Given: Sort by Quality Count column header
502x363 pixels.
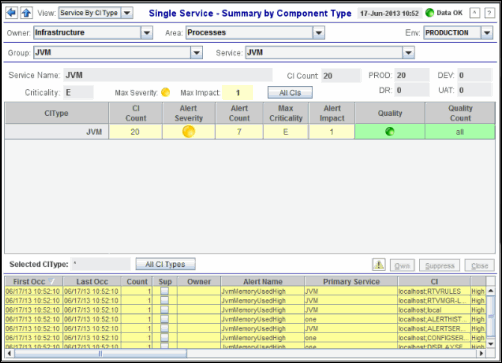Looking at the screenshot, I should (460, 113).
